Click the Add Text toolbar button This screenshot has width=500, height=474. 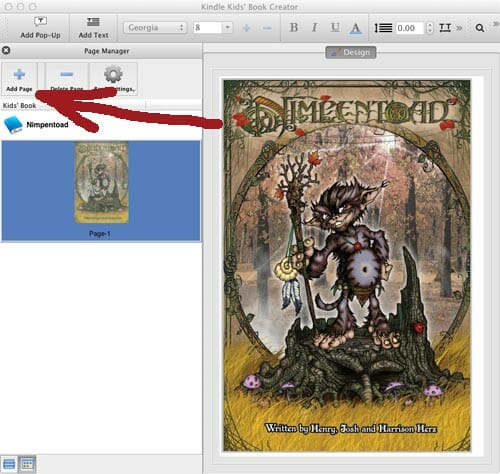[x=93, y=28]
